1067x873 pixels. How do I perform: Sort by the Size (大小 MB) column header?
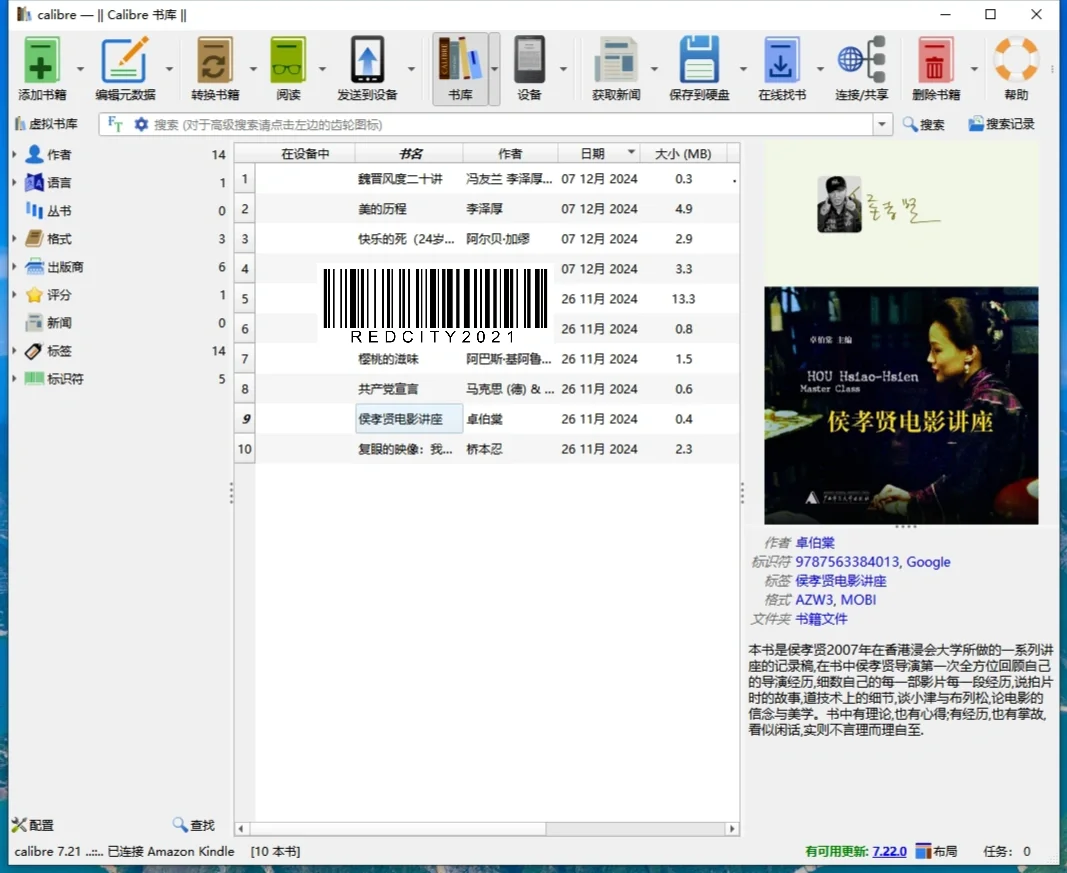683,154
